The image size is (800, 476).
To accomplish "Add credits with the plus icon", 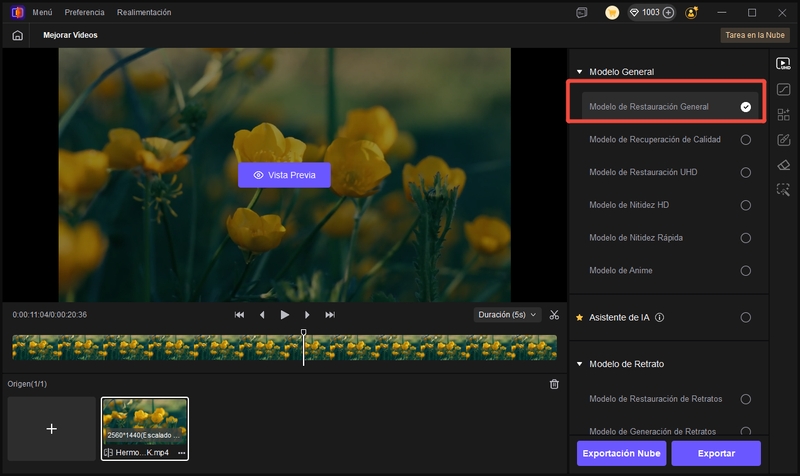I will pyautogui.click(x=668, y=12).
